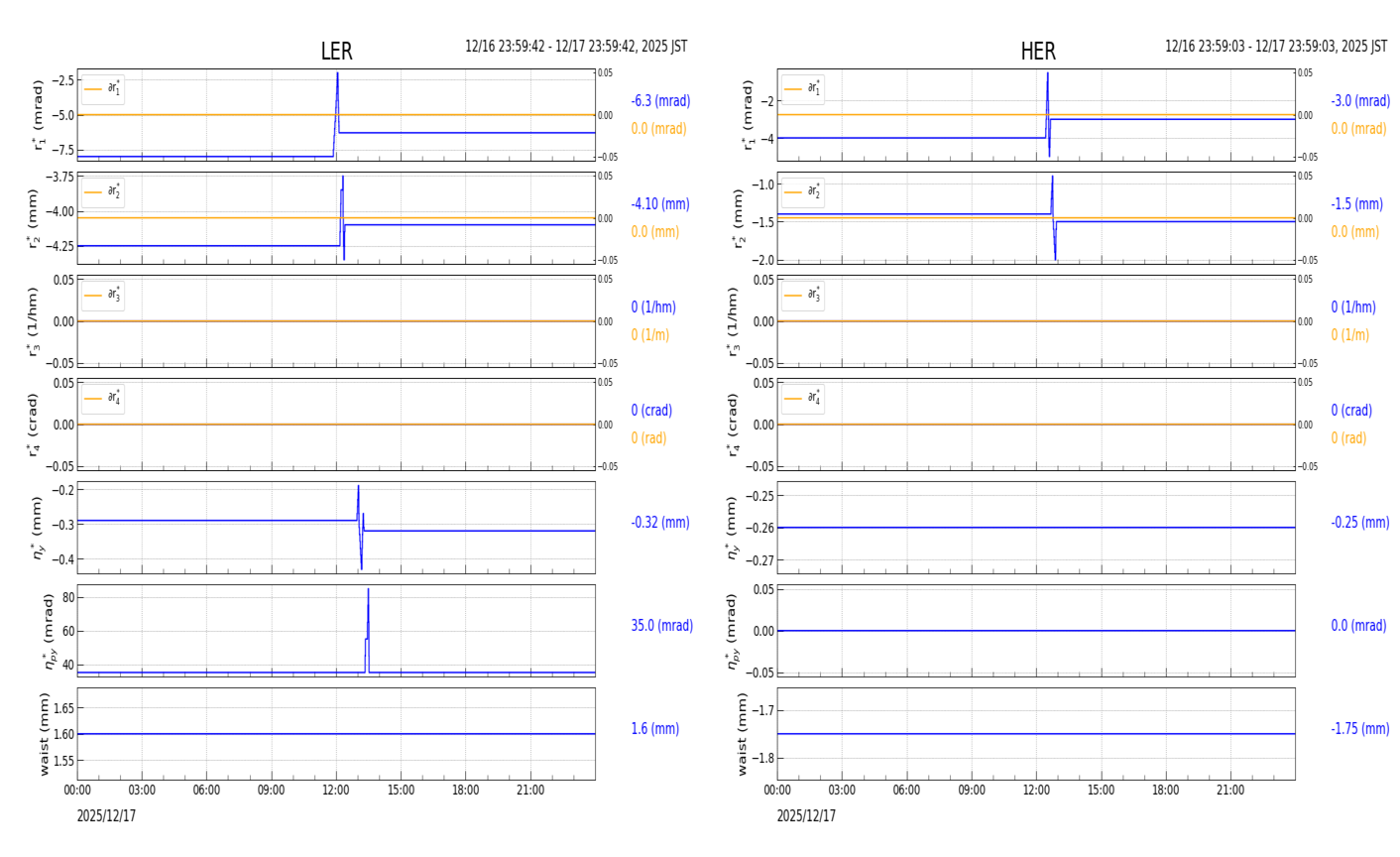The width and height of the screenshot is (1400, 857).
Task: Click the LER timestamp range starting 23:59:42
Action: pos(576,47)
